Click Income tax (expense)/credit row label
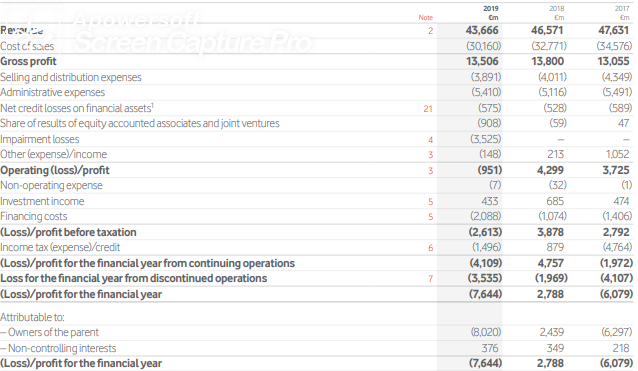This screenshot has width=638, height=371. (x=60, y=247)
